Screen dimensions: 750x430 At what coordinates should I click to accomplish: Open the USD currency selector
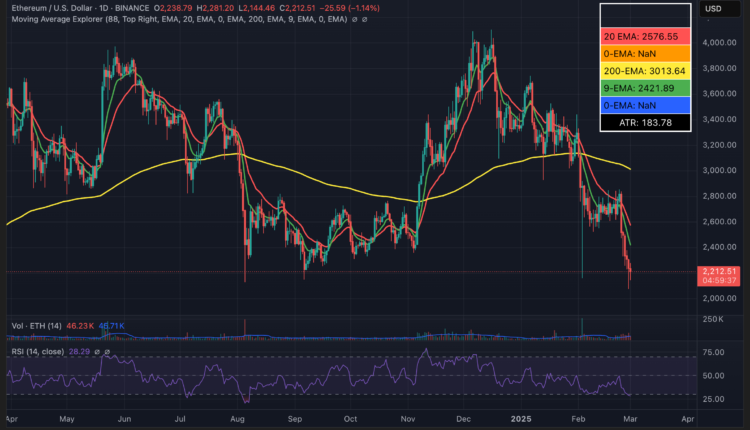(x=714, y=9)
